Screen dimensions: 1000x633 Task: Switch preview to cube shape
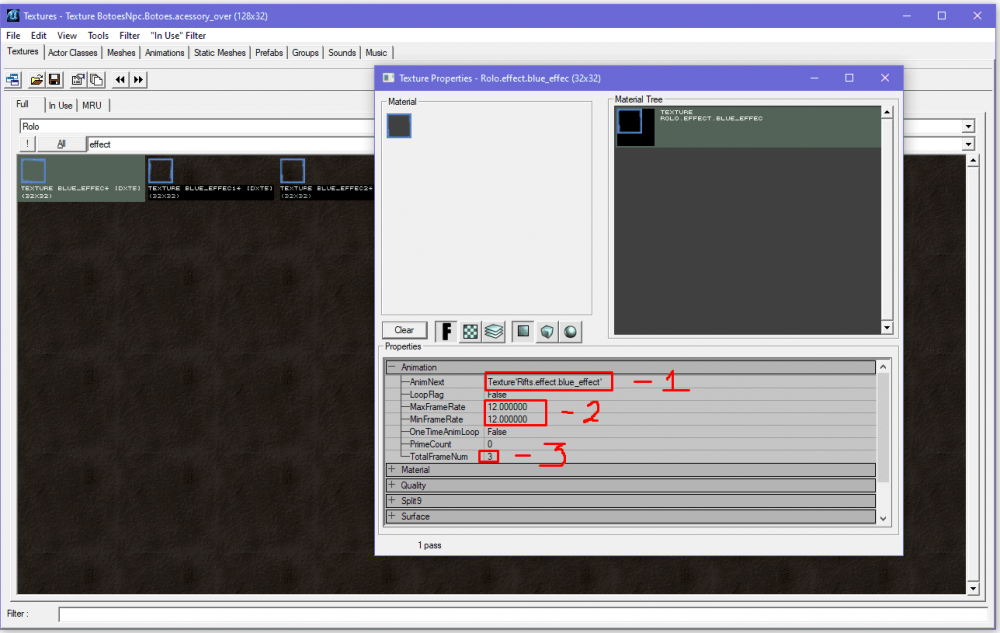[x=547, y=331]
